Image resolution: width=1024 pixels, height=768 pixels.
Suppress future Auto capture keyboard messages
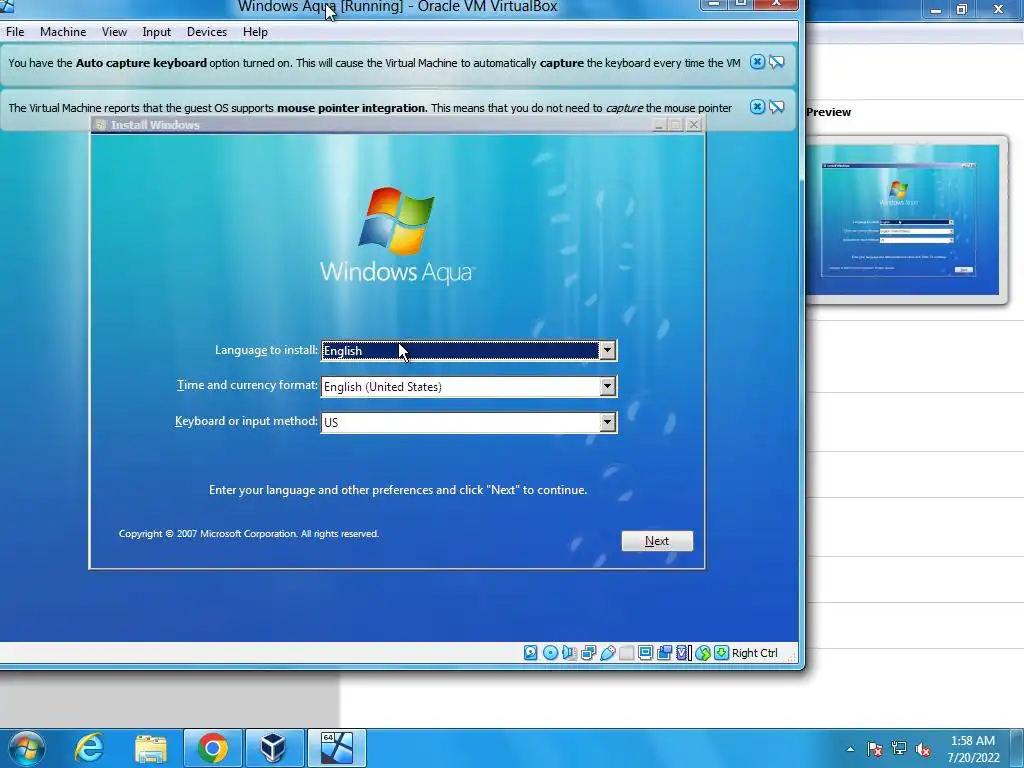(776, 62)
